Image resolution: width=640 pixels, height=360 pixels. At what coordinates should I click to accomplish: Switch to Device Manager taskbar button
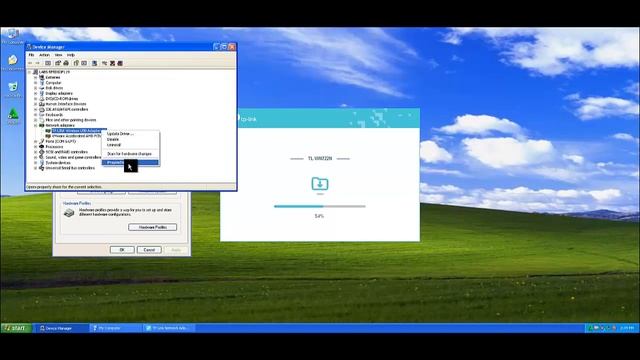[61, 328]
